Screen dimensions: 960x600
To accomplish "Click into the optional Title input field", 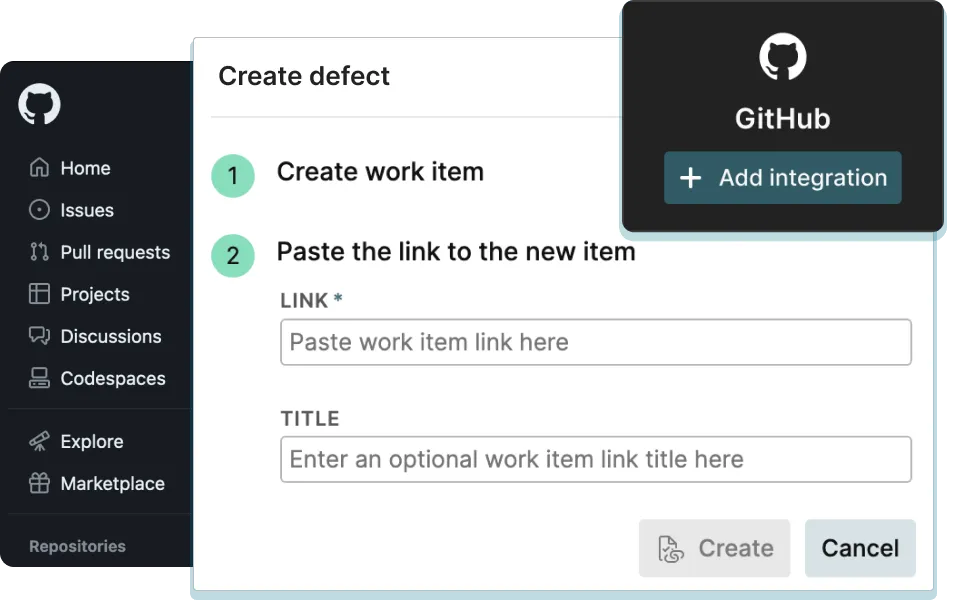I will (x=596, y=459).
